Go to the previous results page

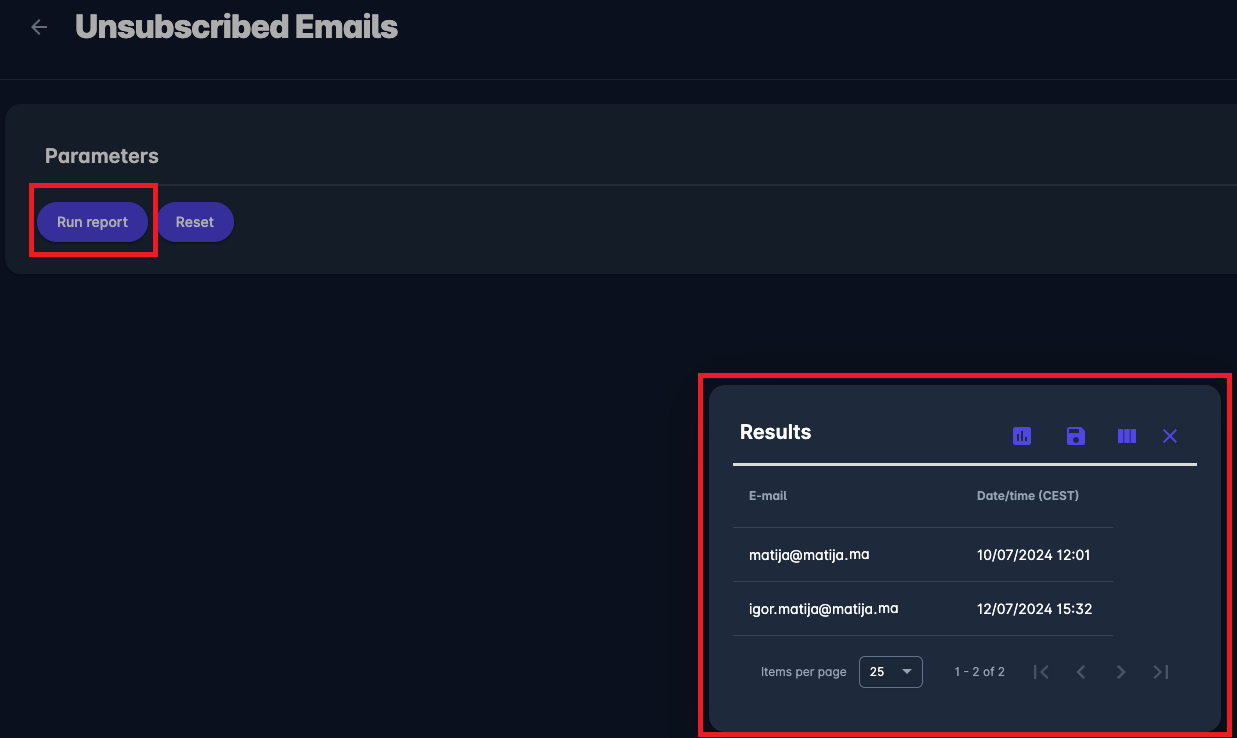(x=1081, y=672)
